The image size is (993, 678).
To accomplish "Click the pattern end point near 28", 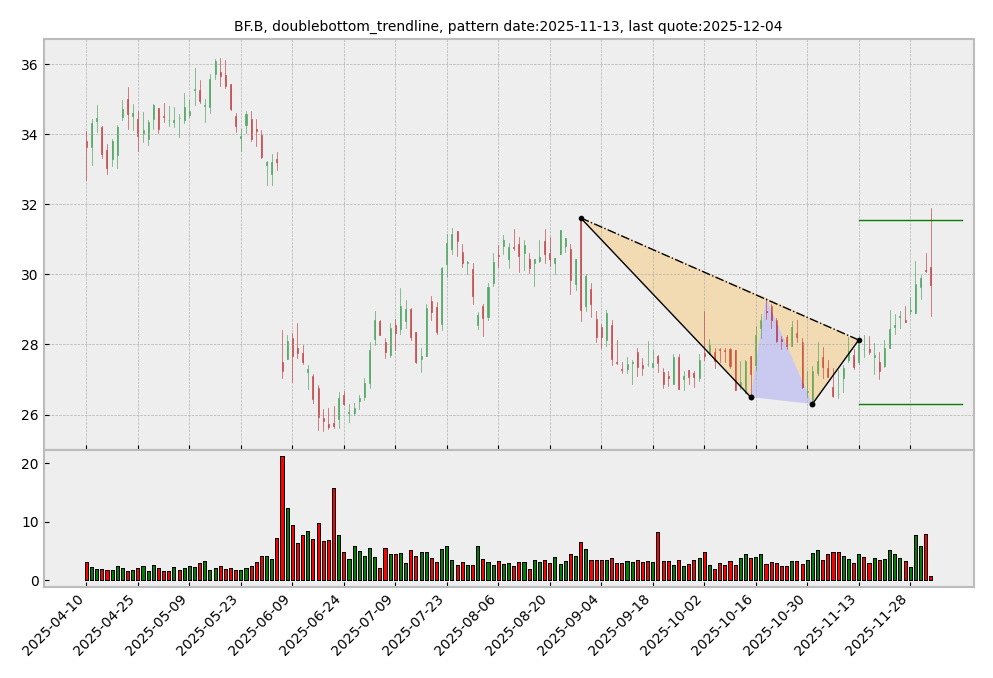I will (859, 340).
